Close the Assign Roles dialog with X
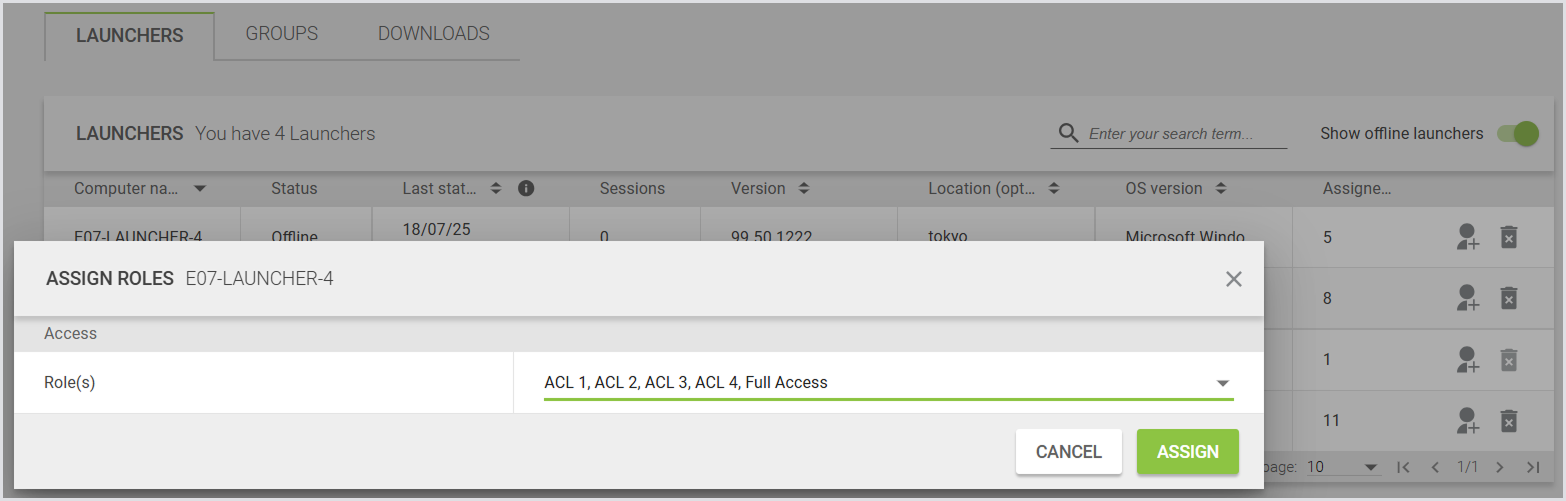The width and height of the screenshot is (1566, 501). coord(1234,279)
